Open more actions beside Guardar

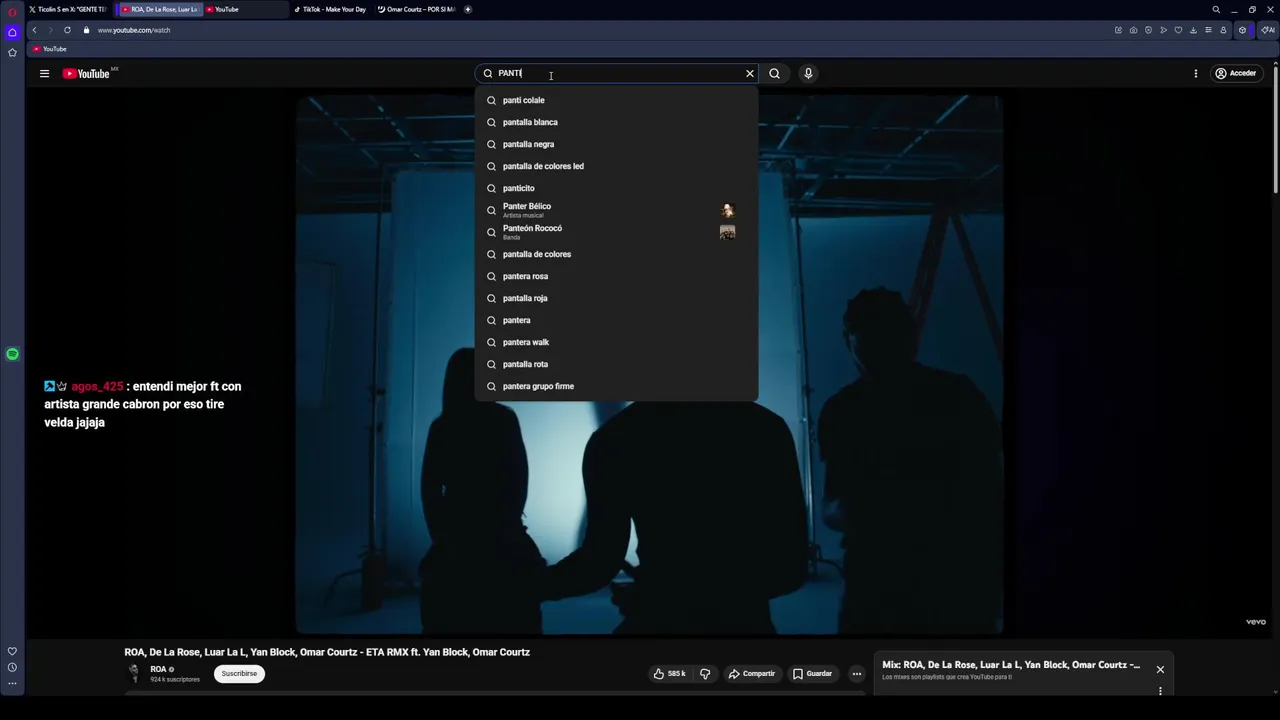coord(856,673)
